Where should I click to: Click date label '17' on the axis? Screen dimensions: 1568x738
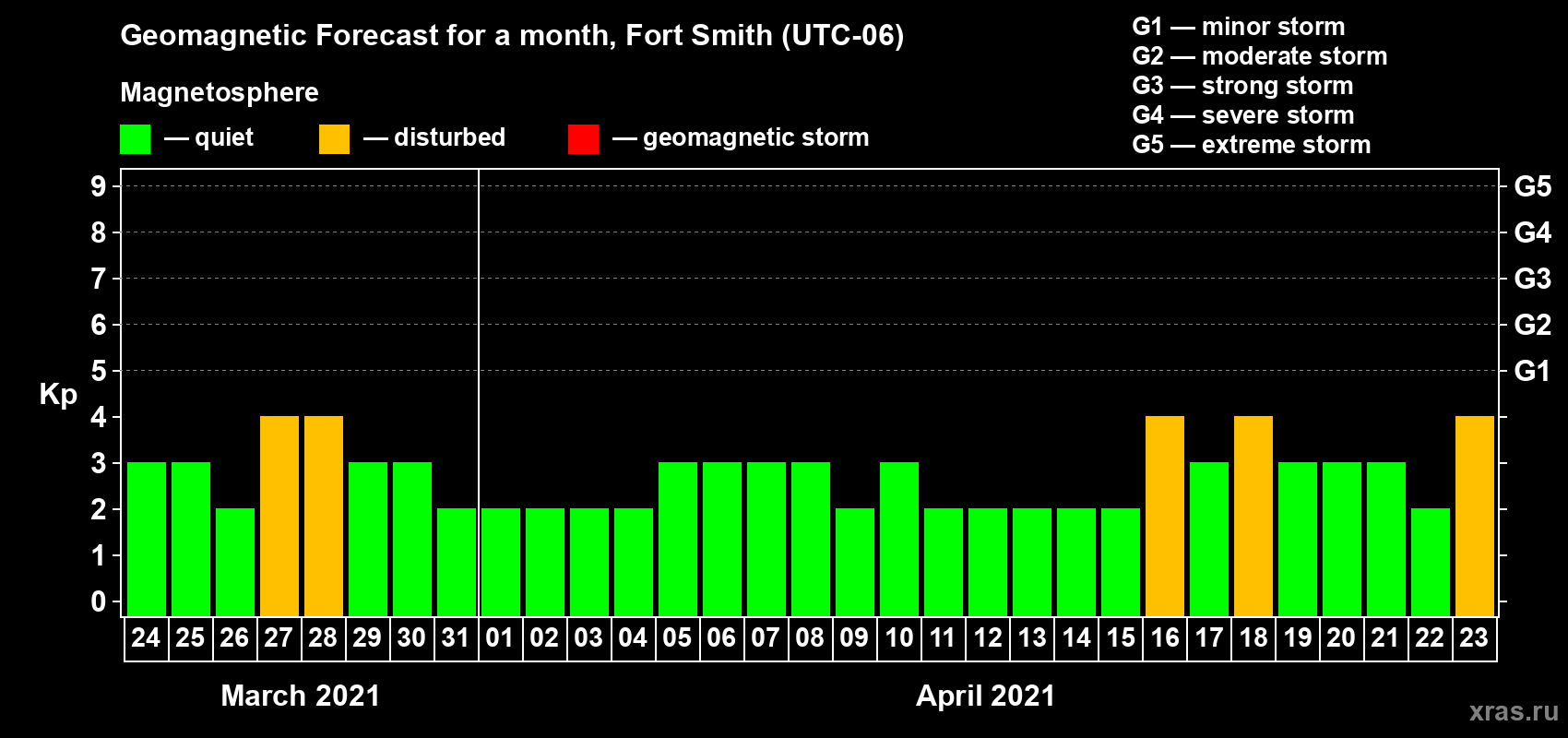click(x=1209, y=638)
